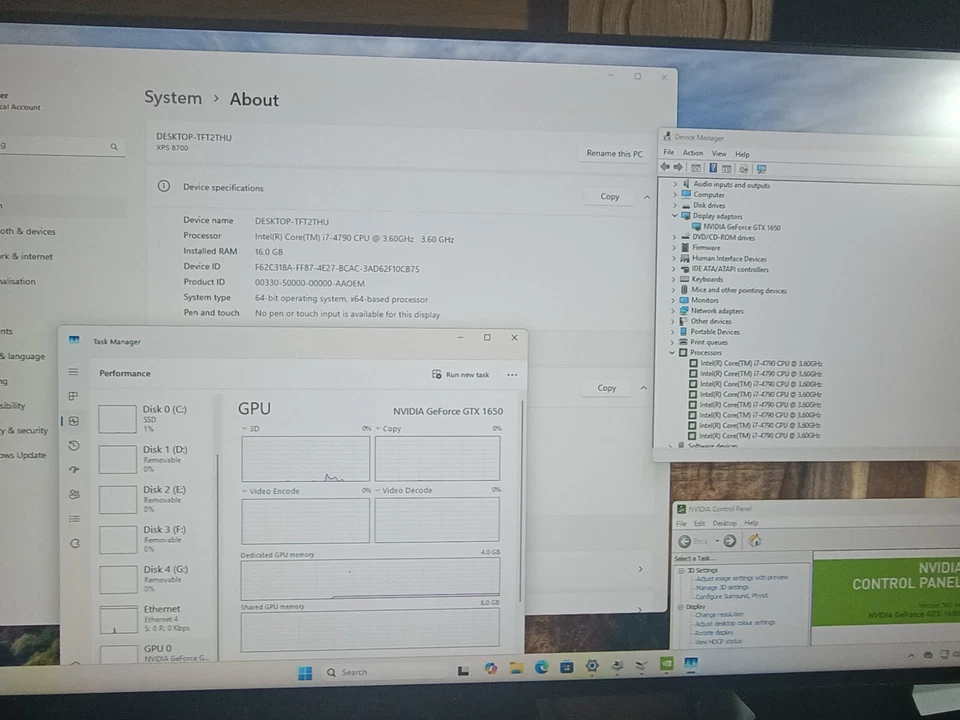Click Back button in NVIDIA Control Panel
The height and width of the screenshot is (720, 960).
685,541
